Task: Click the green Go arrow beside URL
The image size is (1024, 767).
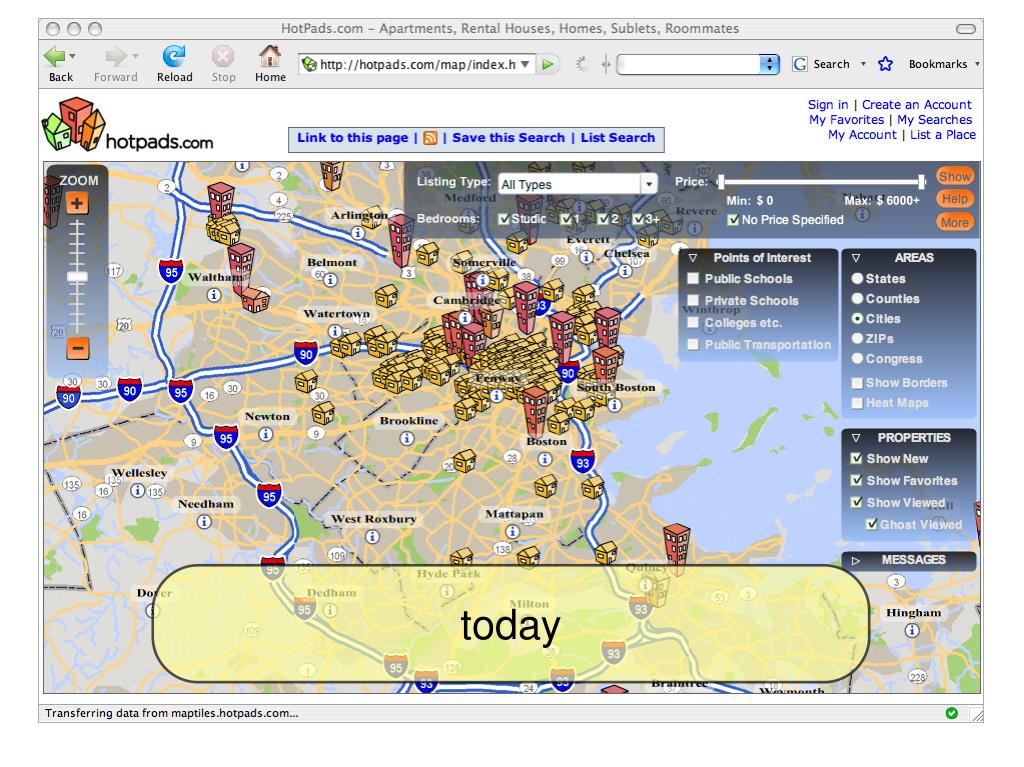Action: (x=548, y=64)
